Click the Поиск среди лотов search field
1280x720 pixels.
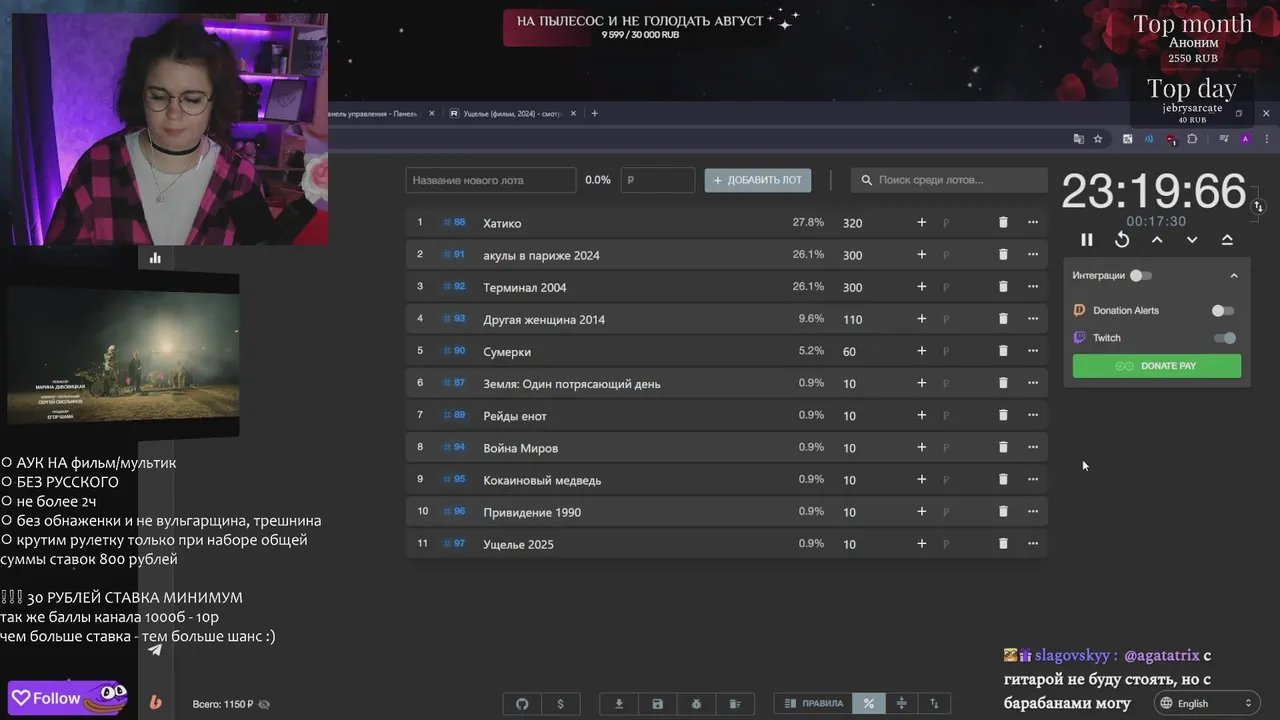click(x=949, y=180)
